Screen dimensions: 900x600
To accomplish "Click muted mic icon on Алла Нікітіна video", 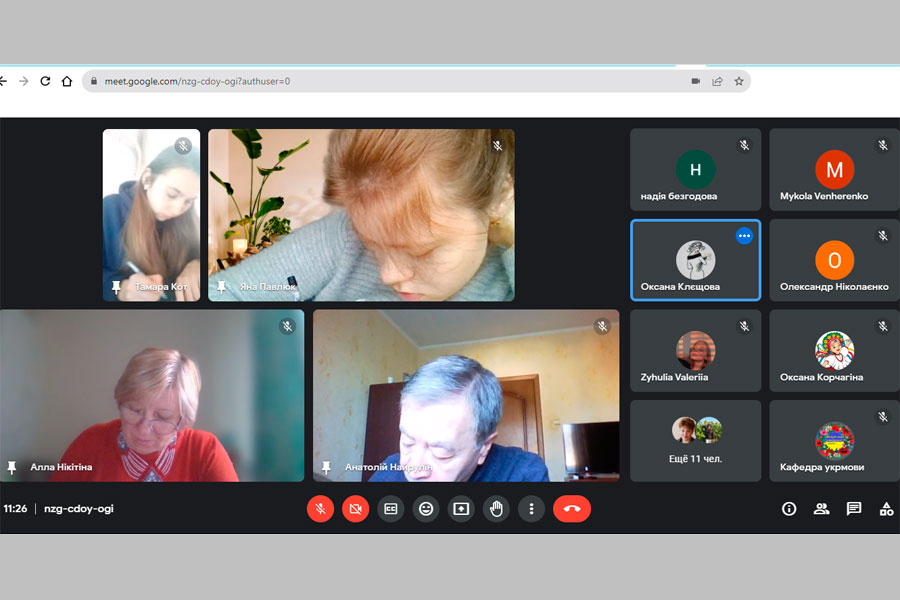I will point(288,327).
